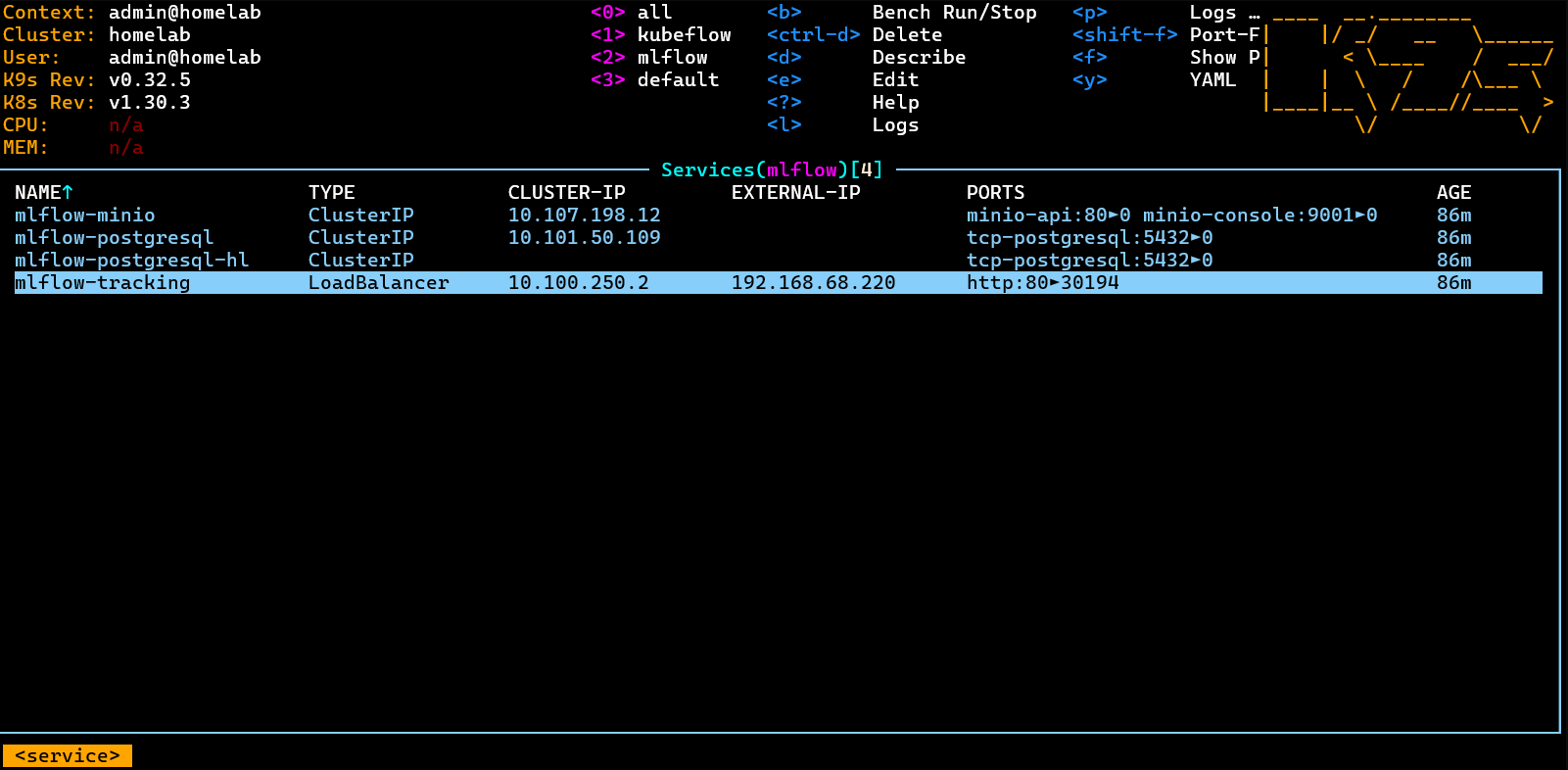The image size is (1568, 770).
Task: Click the Services(mlflow)[4] title
Action: [773, 169]
